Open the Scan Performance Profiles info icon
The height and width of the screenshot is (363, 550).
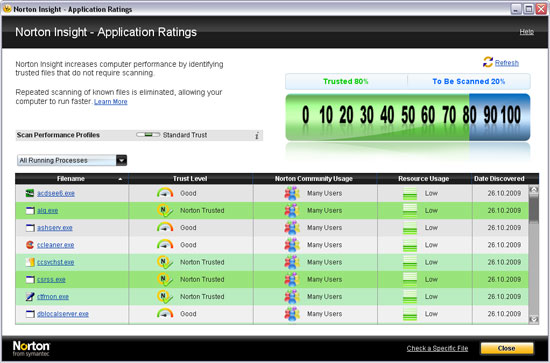[257, 135]
